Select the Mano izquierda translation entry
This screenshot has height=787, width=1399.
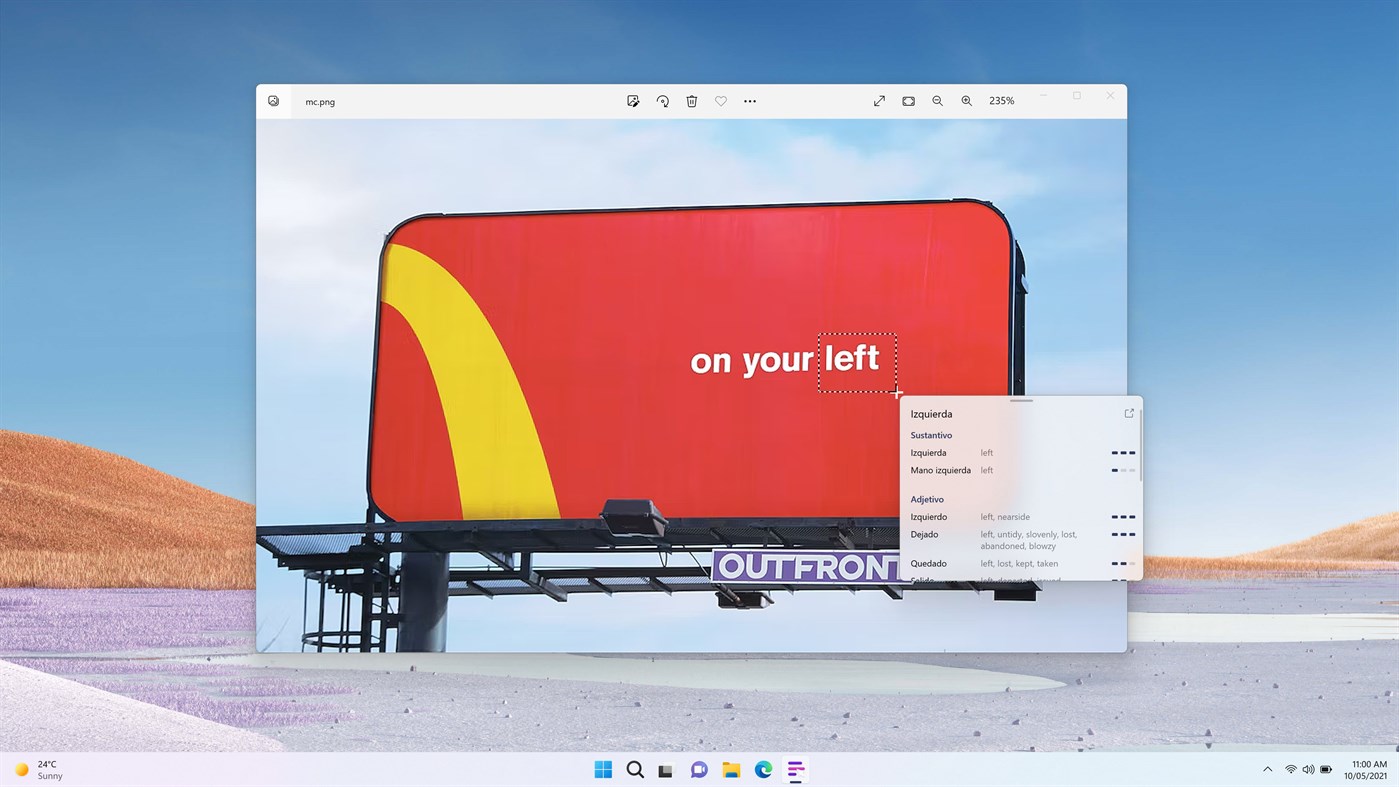point(940,470)
